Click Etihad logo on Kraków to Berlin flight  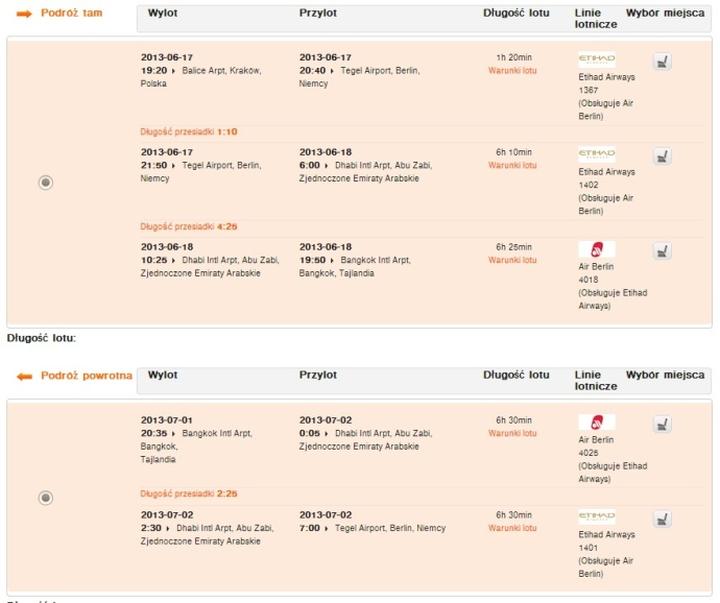(597, 59)
